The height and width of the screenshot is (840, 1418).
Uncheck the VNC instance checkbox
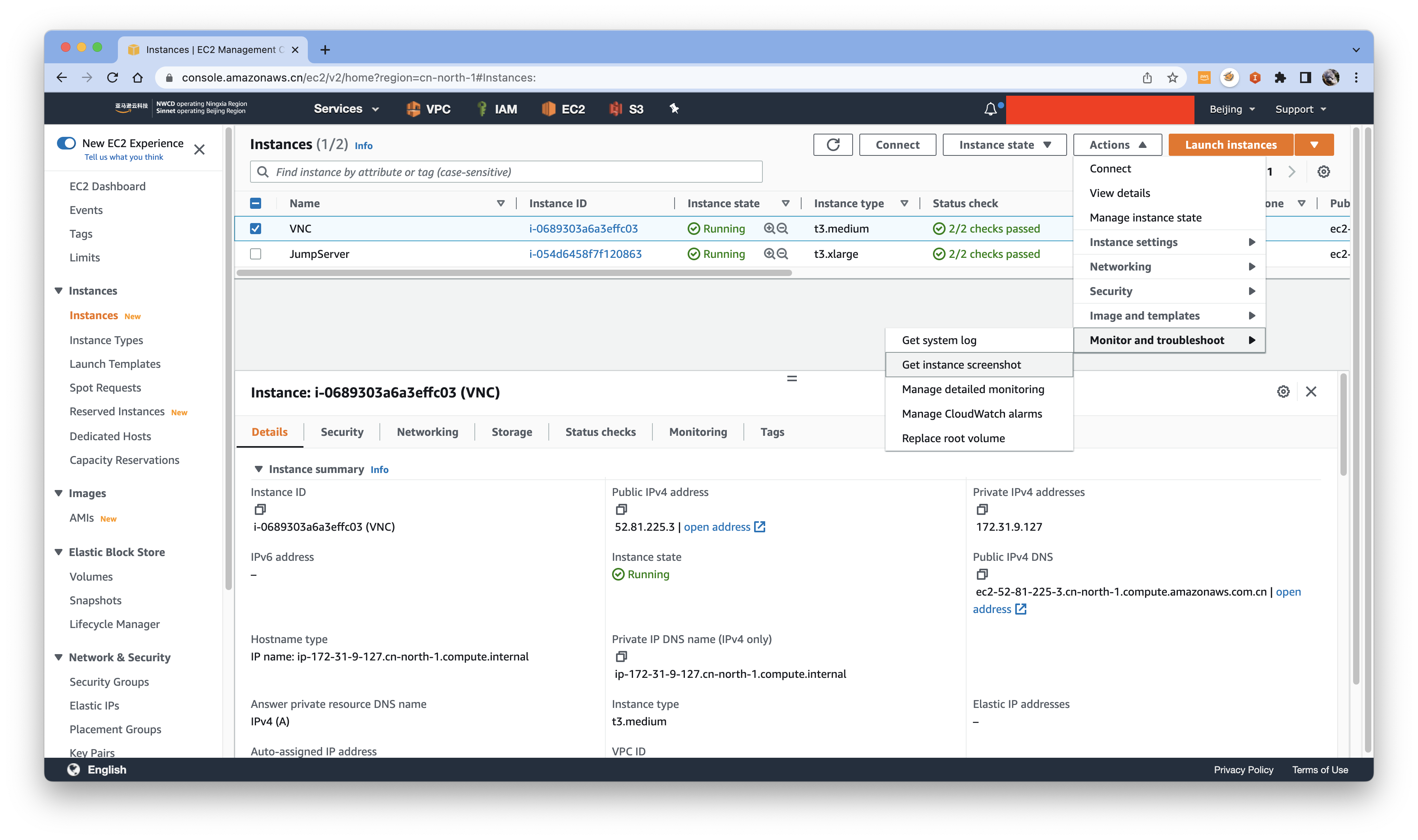[256, 229]
